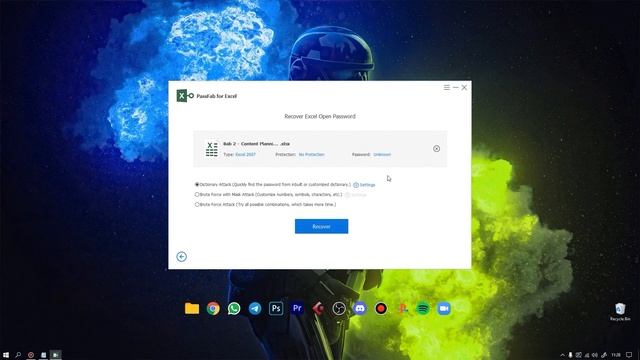The width and height of the screenshot is (640, 360).
Task: Open Zoom from the dock
Action: point(444,309)
